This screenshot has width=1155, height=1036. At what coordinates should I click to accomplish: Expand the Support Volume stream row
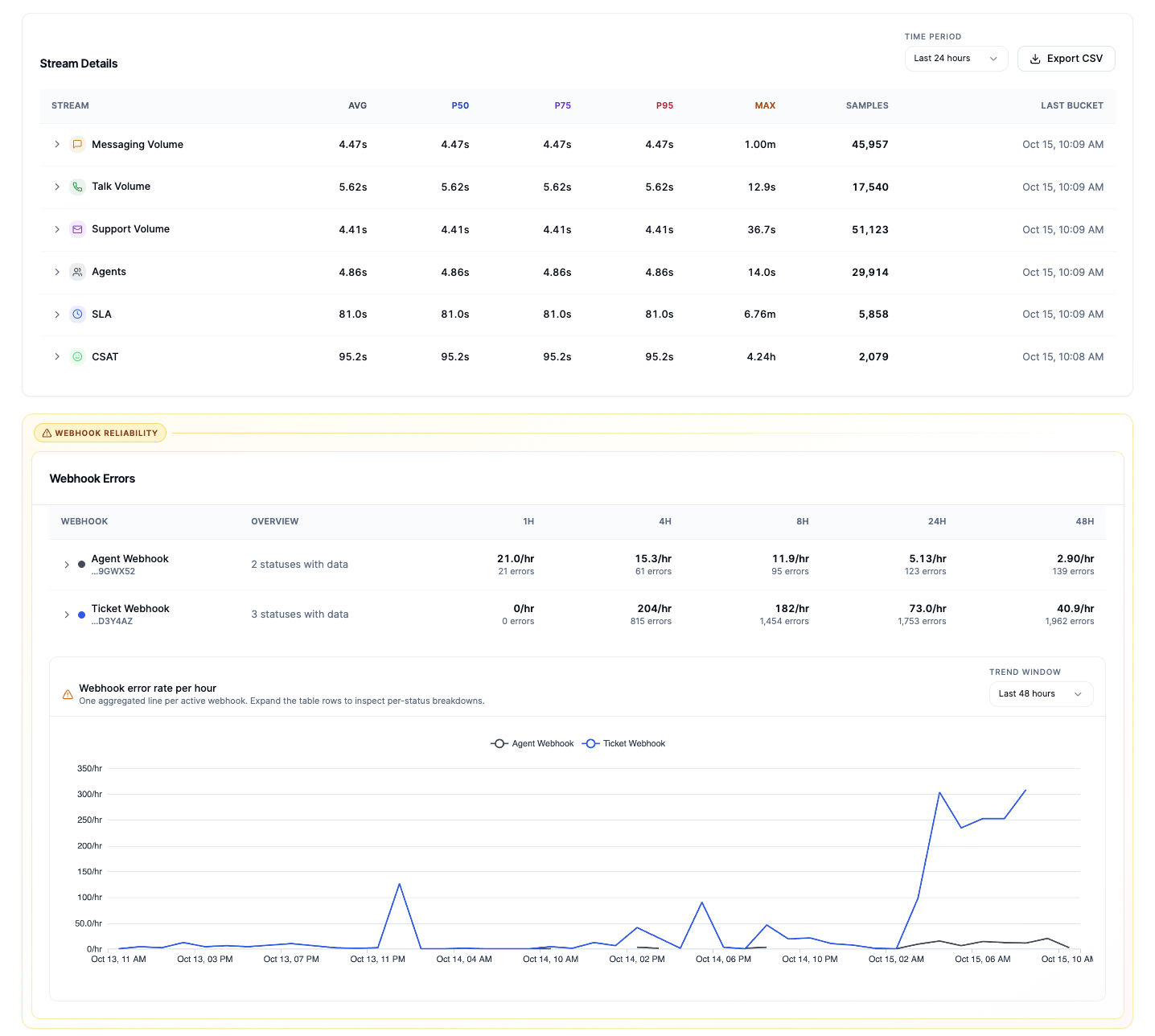(57, 229)
